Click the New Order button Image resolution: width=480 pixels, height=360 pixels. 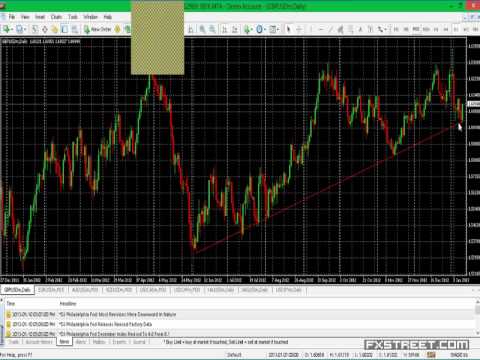click(98, 29)
